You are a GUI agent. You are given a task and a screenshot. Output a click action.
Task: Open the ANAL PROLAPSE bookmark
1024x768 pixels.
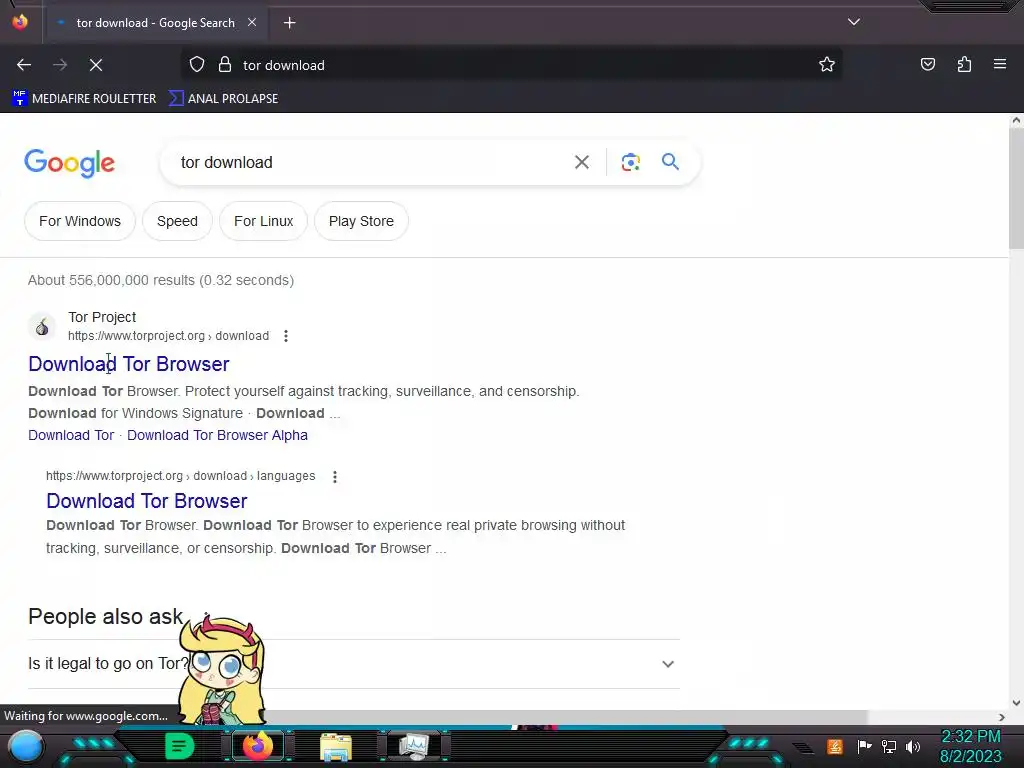(223, 99)
